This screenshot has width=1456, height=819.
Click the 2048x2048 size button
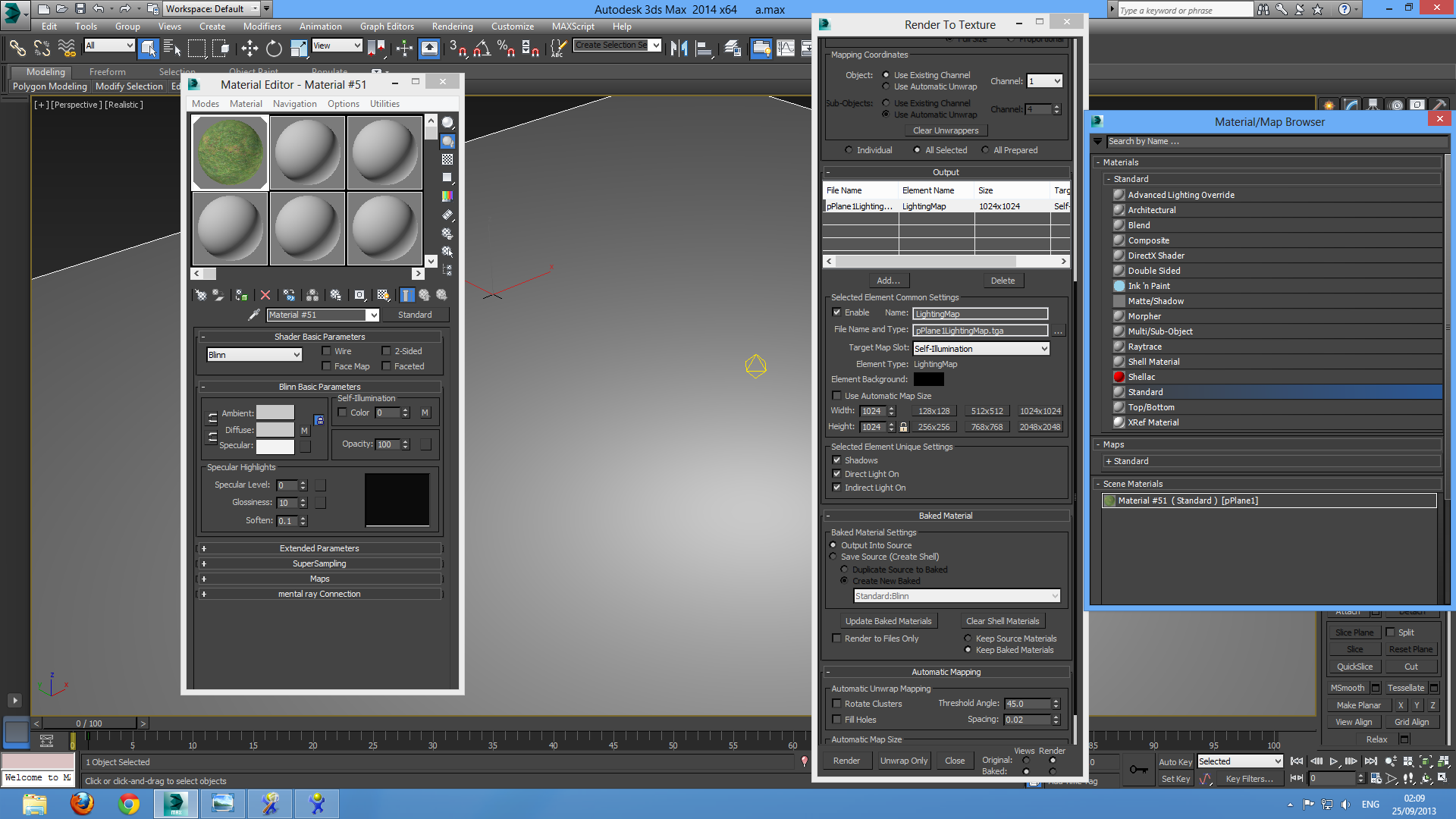(x=1040, y=427)
